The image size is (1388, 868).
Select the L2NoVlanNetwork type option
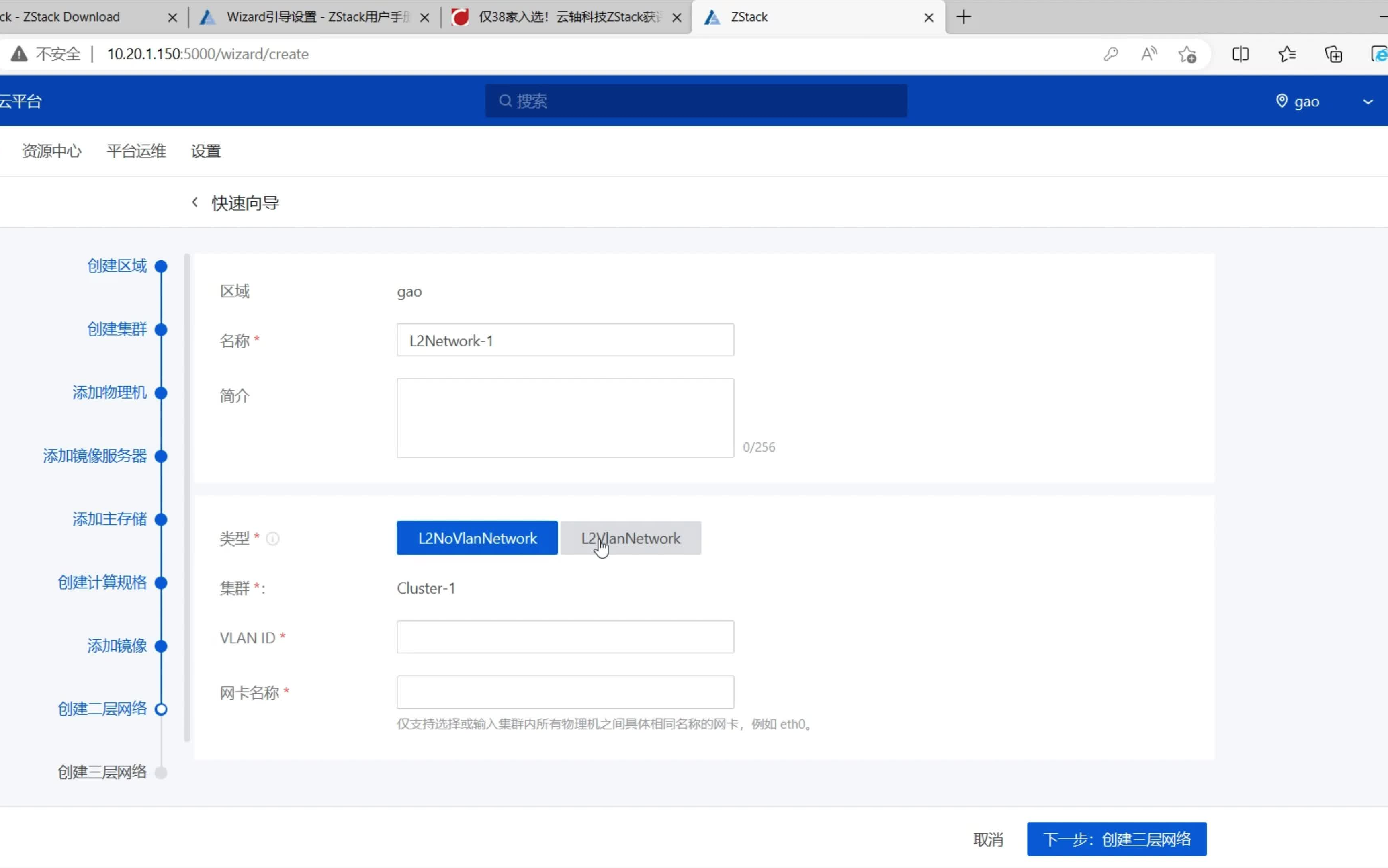(x=477, y=538)
